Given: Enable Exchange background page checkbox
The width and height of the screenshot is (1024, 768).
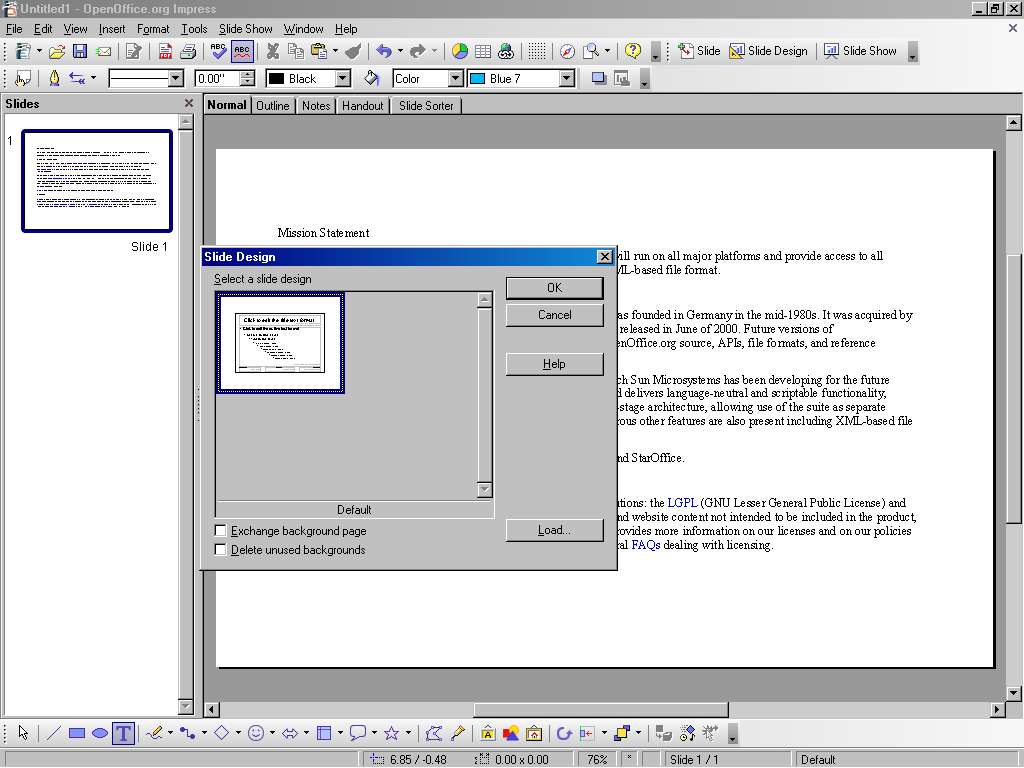Looking at the screenshot, I should click(221, 531).
